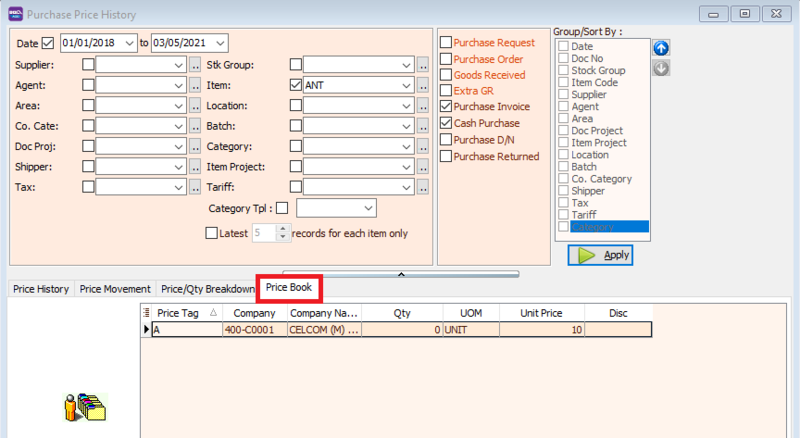800x438 pixels.
Task: Open the Supplier lookup ellipsis button
Action: tap(195, 65)
